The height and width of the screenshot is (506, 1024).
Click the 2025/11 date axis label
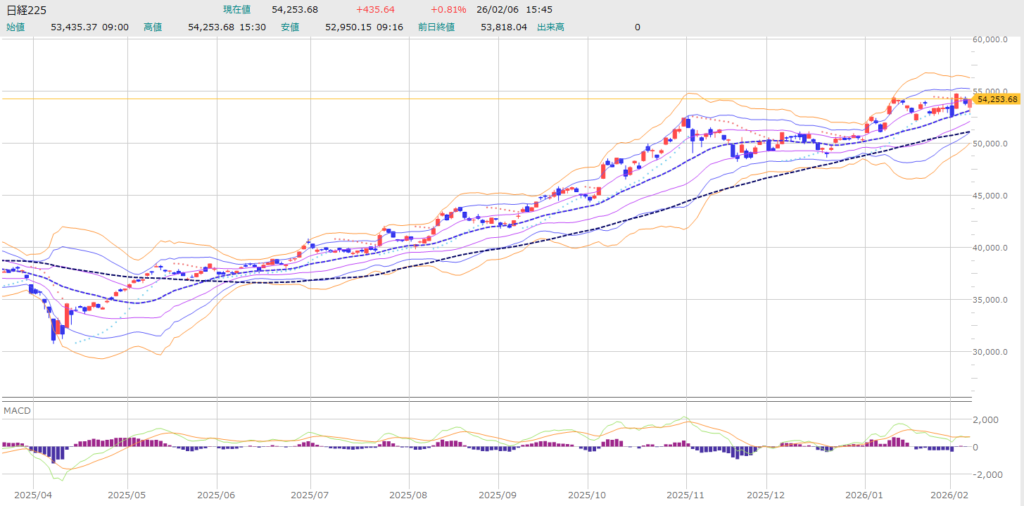[x=687, y=494]
